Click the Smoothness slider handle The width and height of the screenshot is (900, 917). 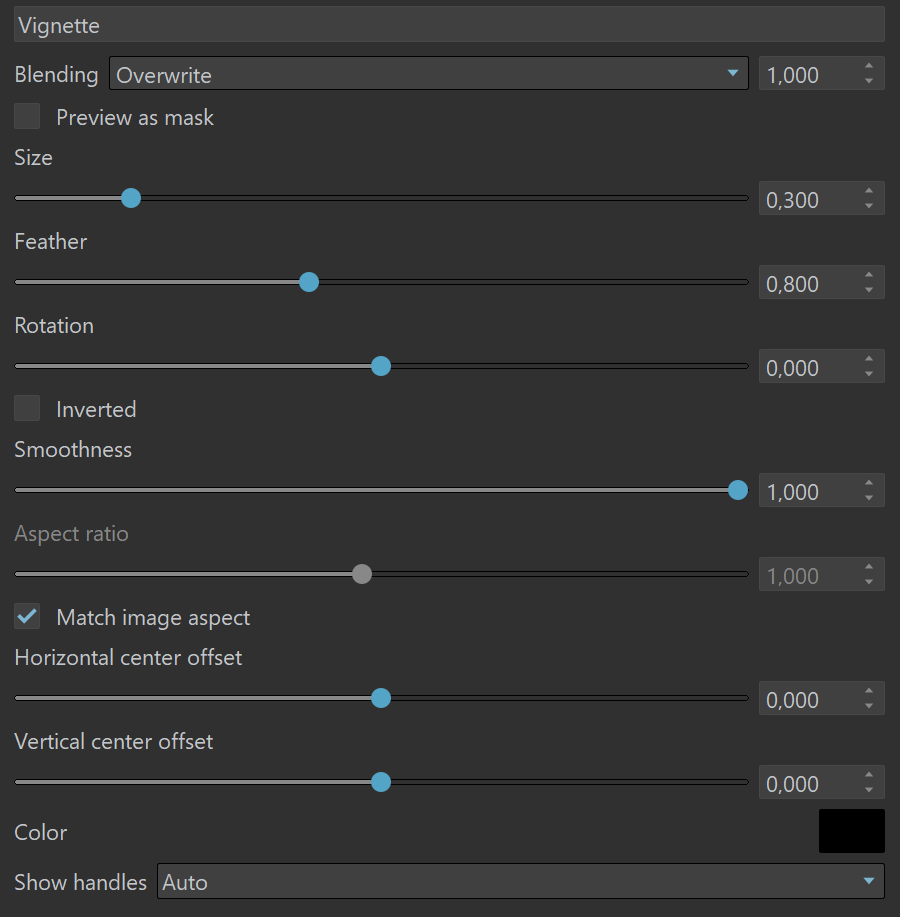pos(738,490)
